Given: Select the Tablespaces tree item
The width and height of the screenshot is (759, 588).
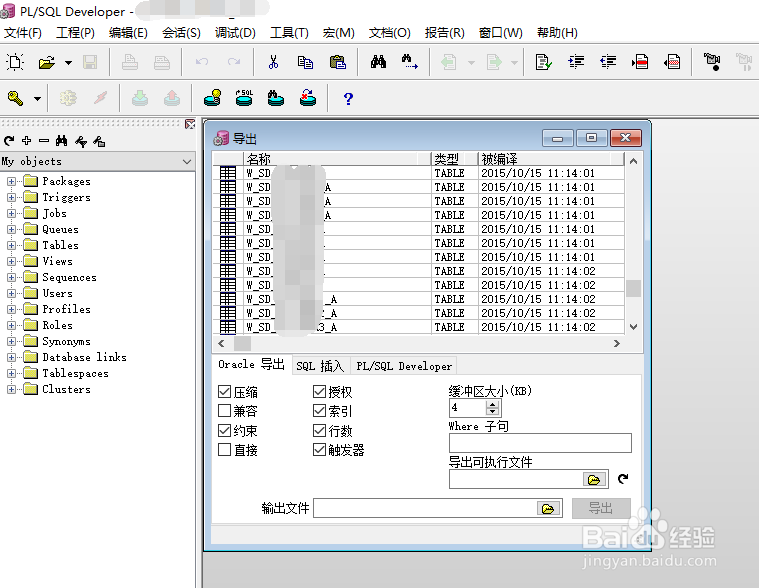Looking at the screenshot, I should coord(76,373).
